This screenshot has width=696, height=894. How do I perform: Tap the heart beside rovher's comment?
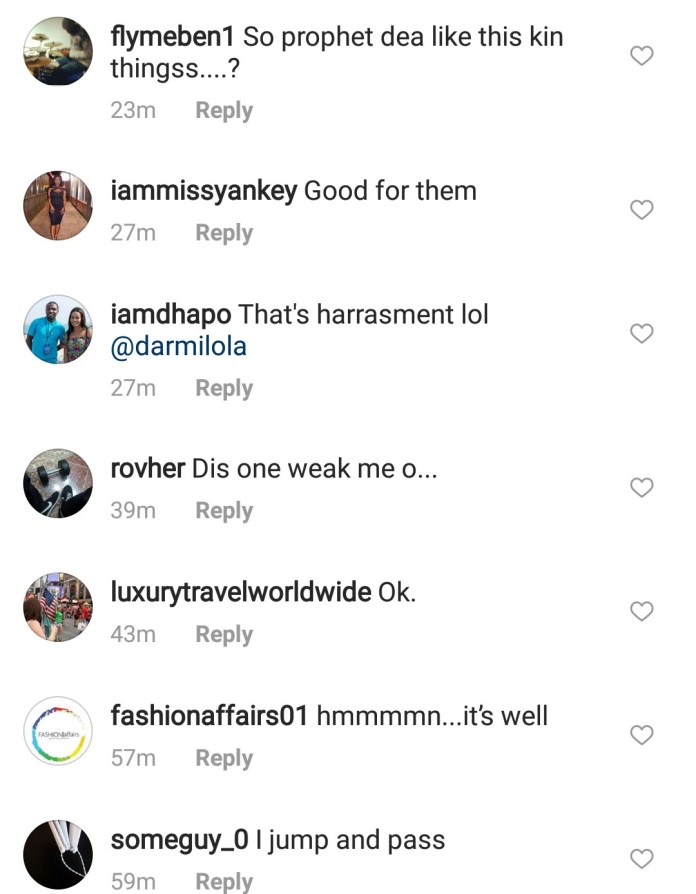pyautogui.click(x=641, y=487)
